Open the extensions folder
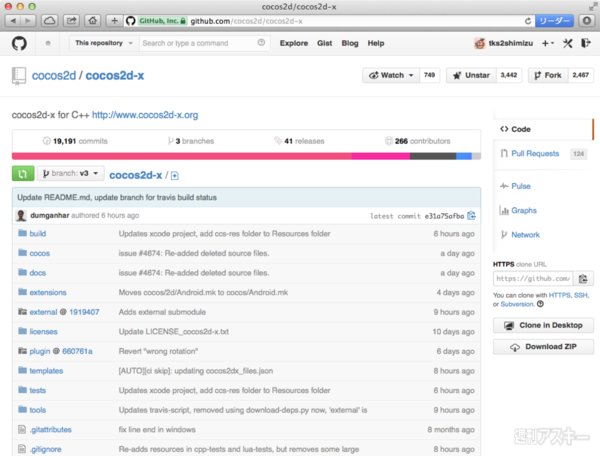Image resolution: width=600 pixels, height=456 pixels. pyautogui.click(x=48, y=292)
